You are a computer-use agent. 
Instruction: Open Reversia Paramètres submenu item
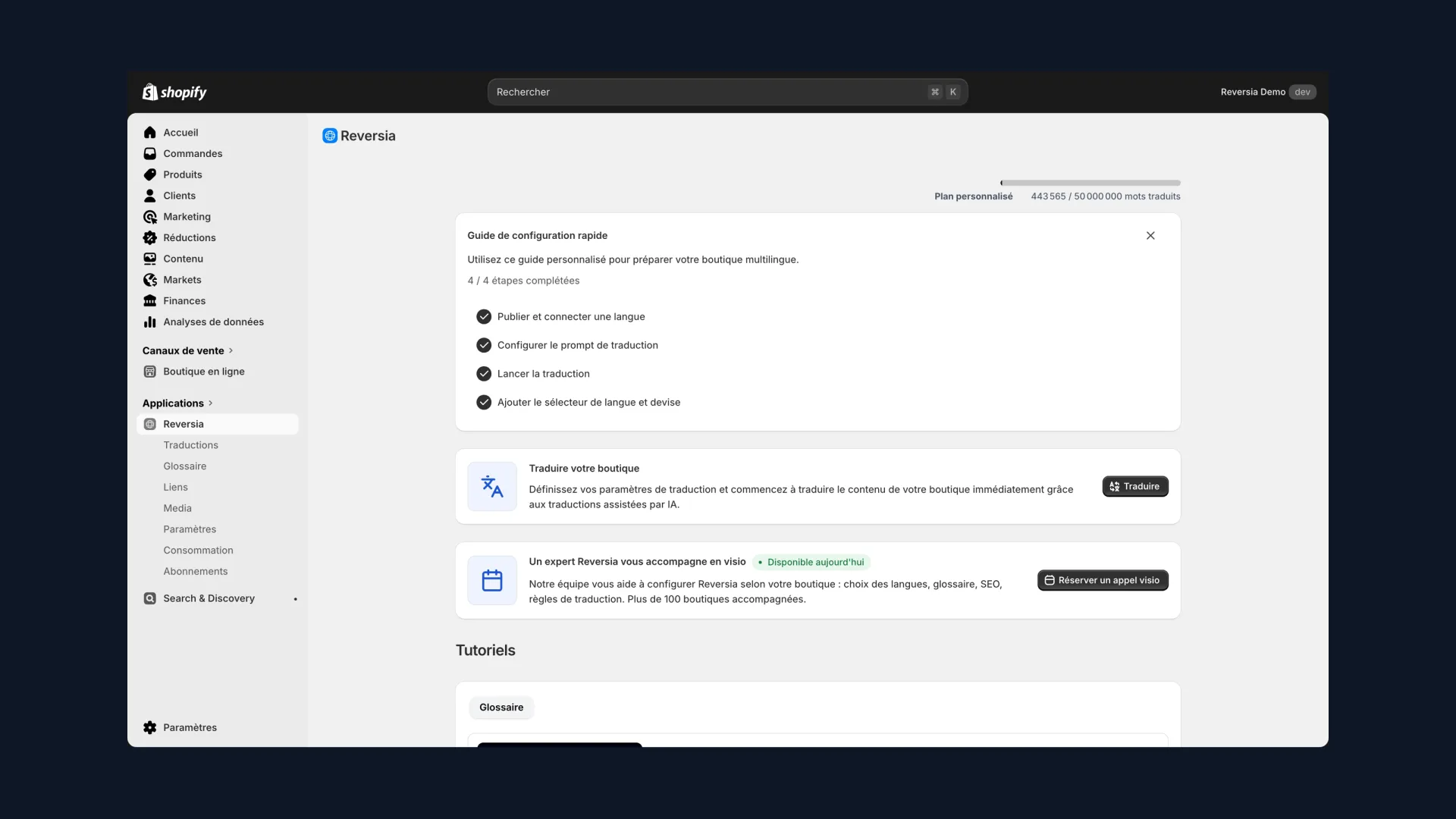coord(190,529)
